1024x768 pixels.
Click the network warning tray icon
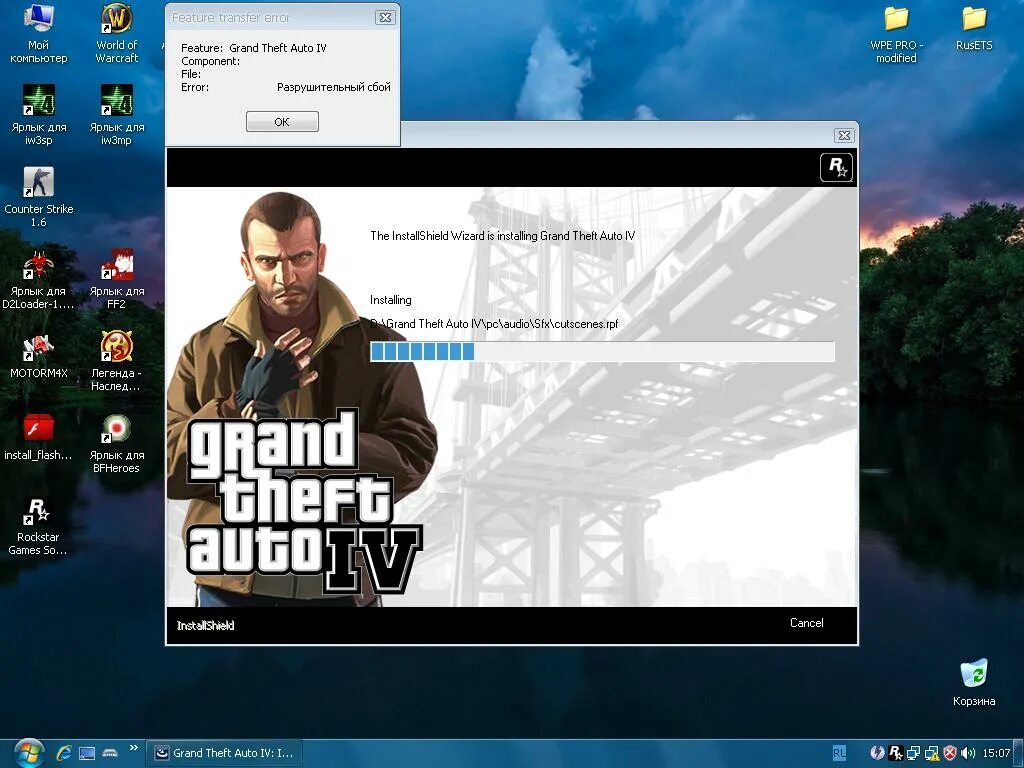(x=932, y=753)
